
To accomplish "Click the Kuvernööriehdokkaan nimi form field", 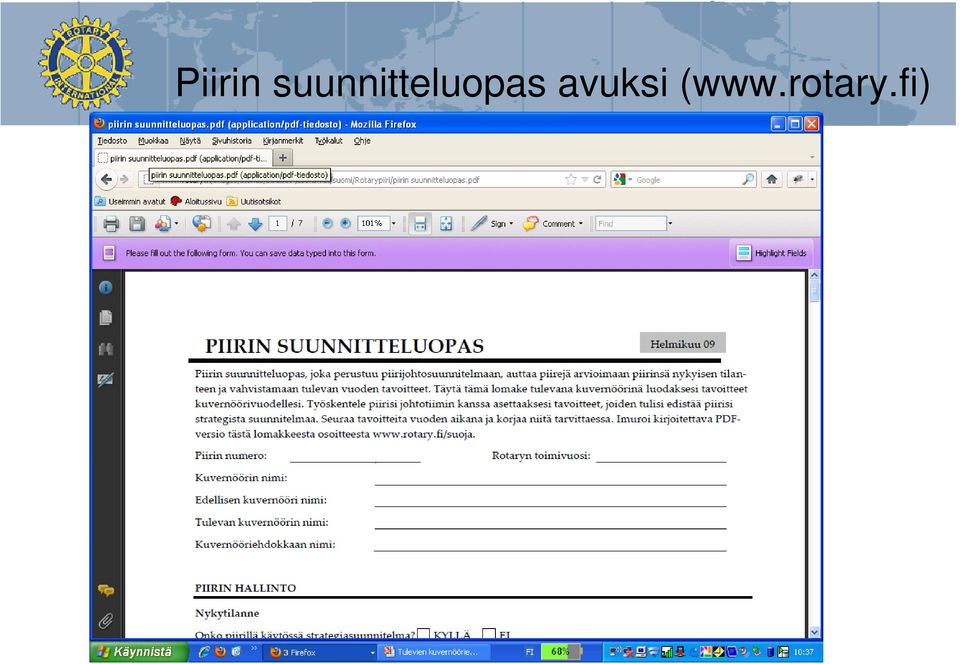I will click(550, 545).
